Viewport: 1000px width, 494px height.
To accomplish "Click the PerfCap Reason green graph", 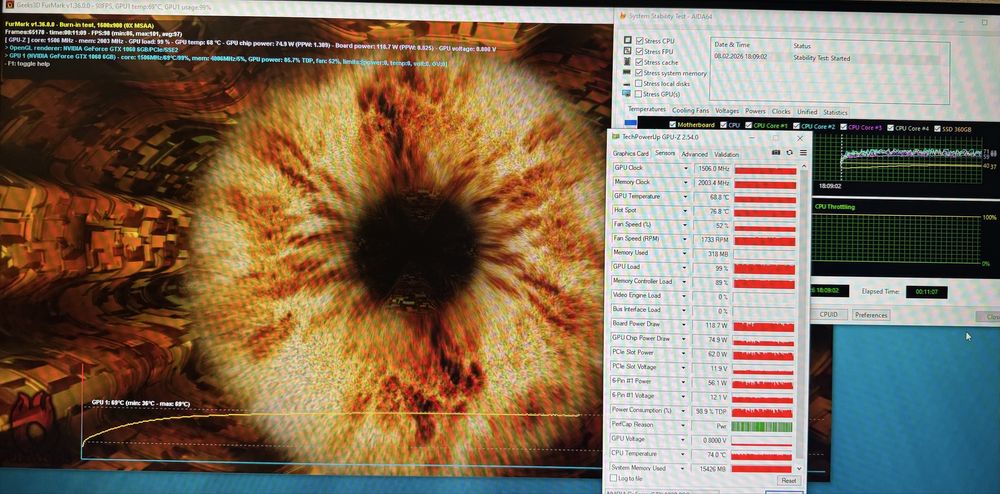I will click(762, 426).
